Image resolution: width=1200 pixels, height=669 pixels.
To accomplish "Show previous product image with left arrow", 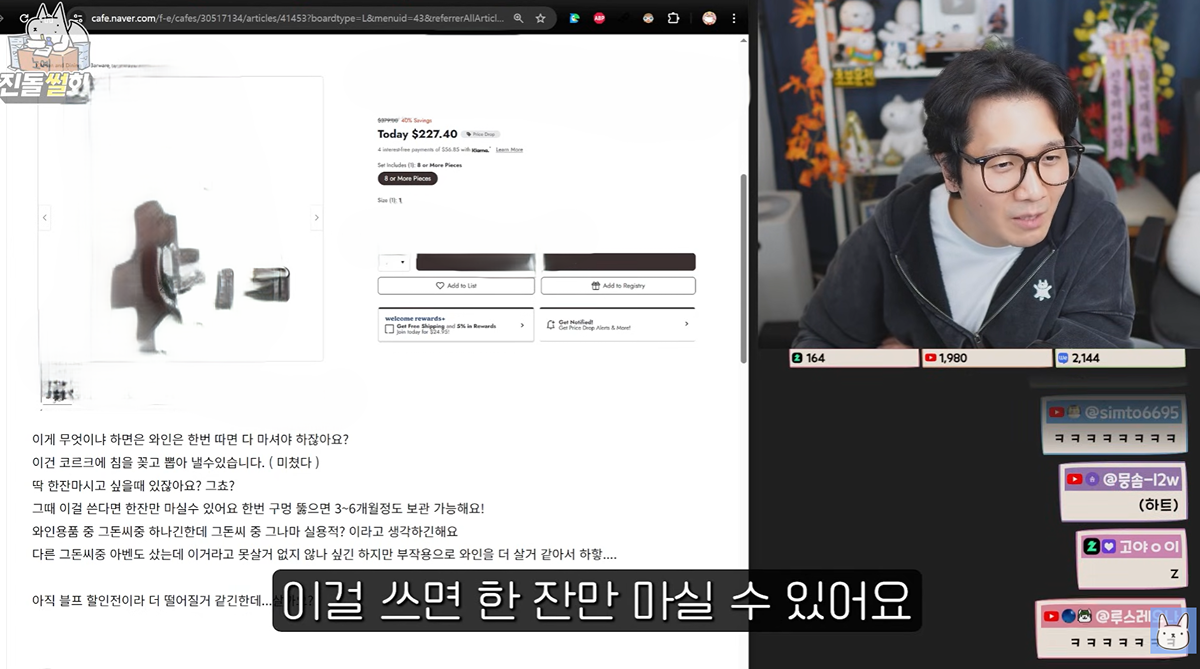I will 44,218.
